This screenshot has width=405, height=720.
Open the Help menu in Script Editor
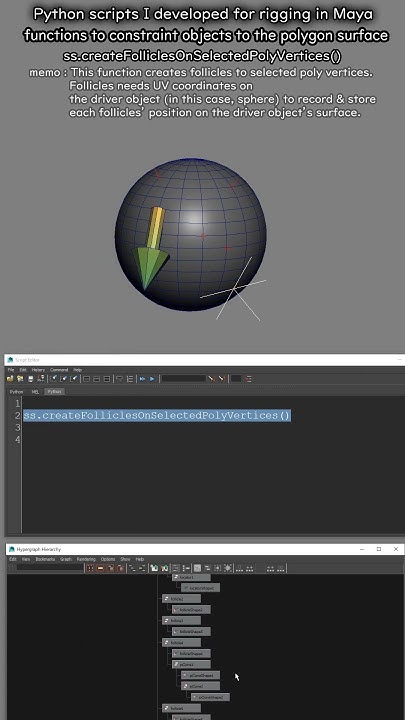(x=78, y=370)
